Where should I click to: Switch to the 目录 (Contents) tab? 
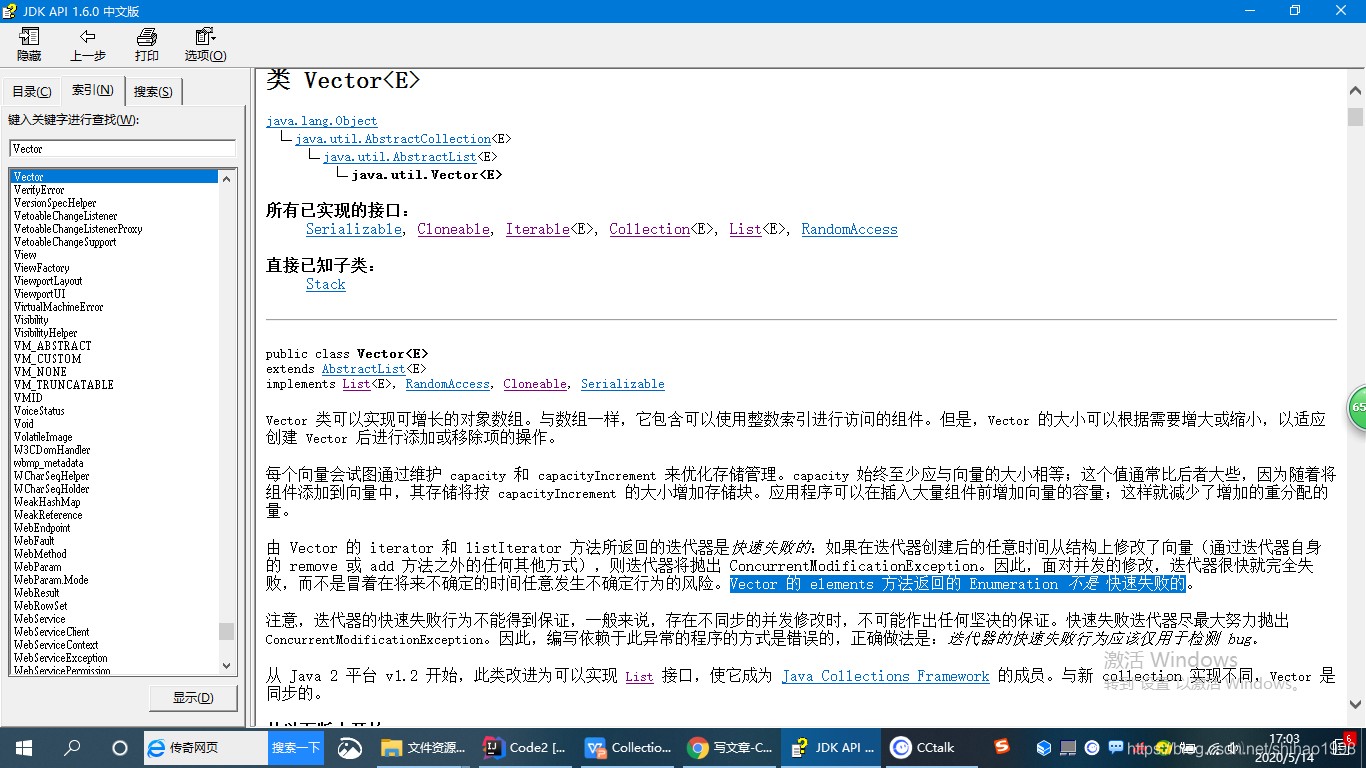pos(32,91)
